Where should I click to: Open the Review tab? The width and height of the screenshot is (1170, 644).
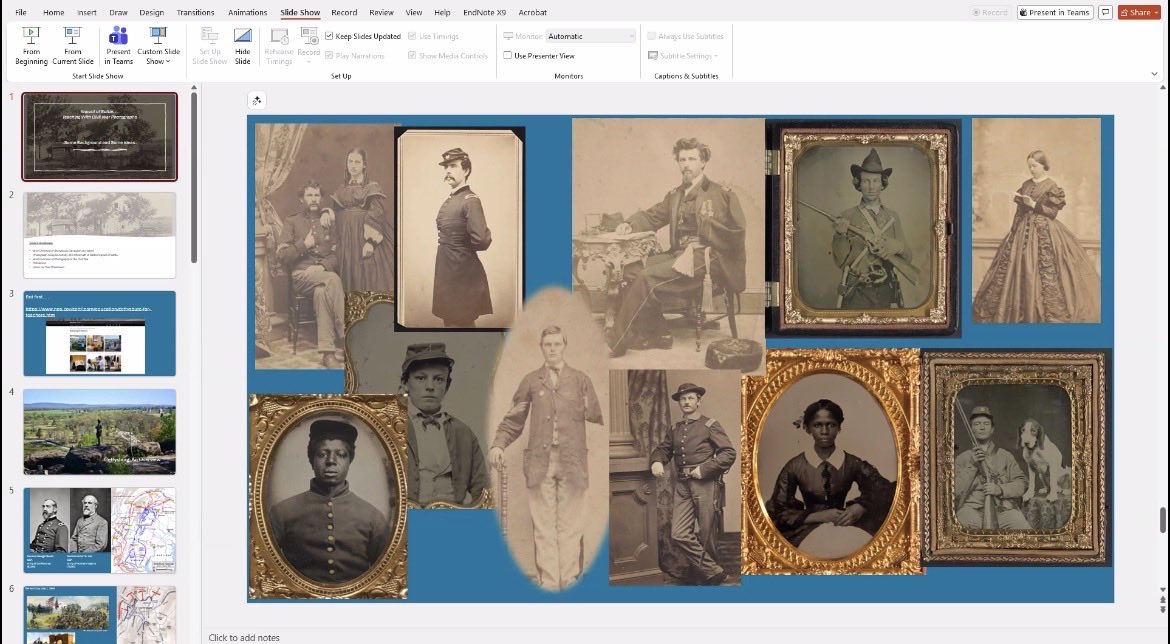[381, 12]
